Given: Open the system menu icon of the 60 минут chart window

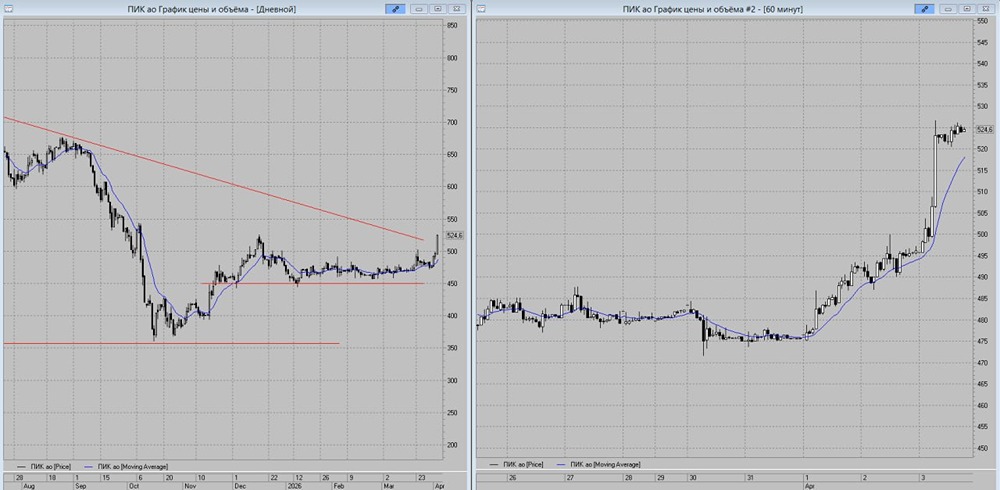Looking at the screenshot, I should tap(480, 9).
